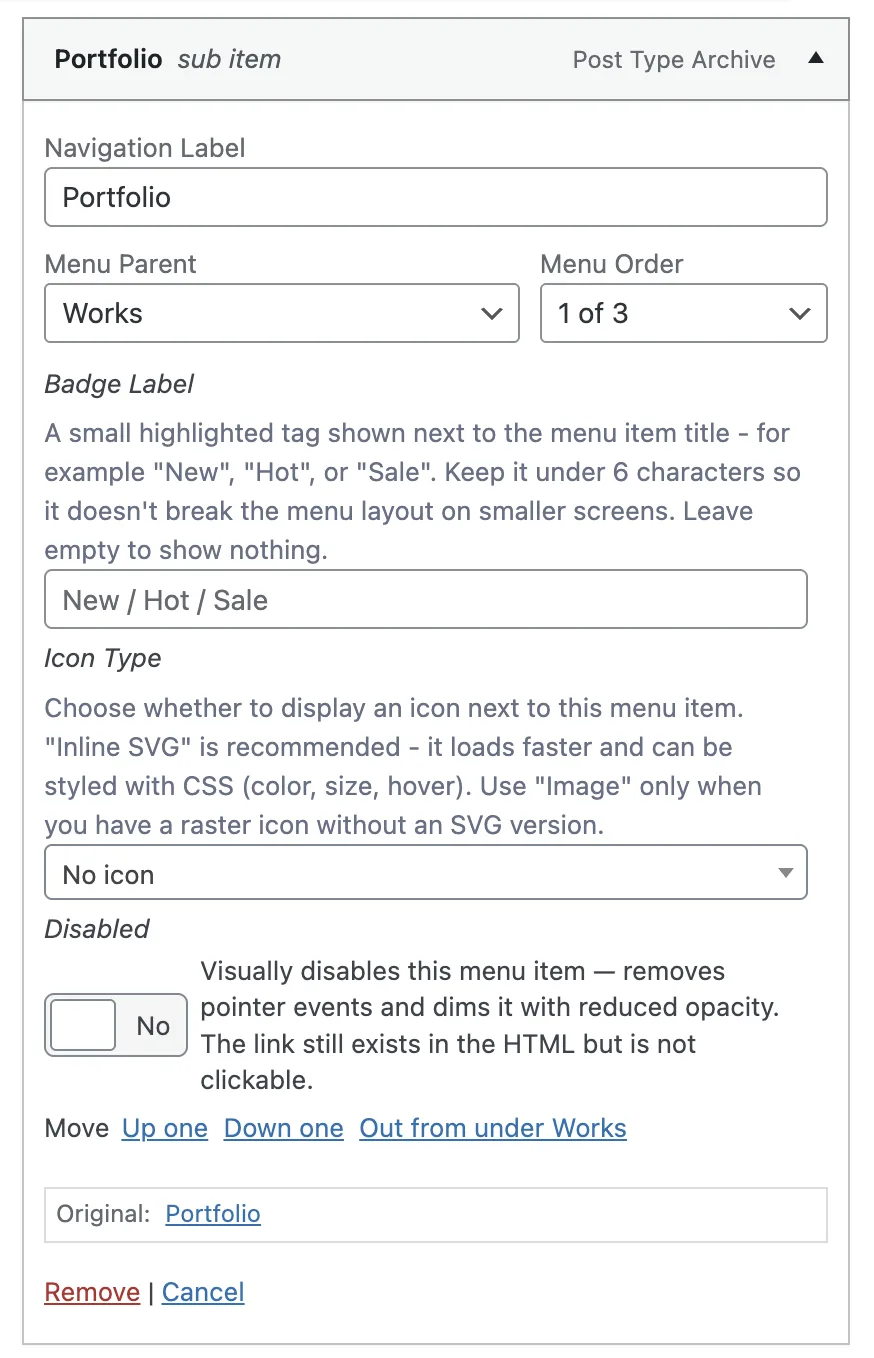
Task: Click the Navigation Label text field
Action: [436, 197]
